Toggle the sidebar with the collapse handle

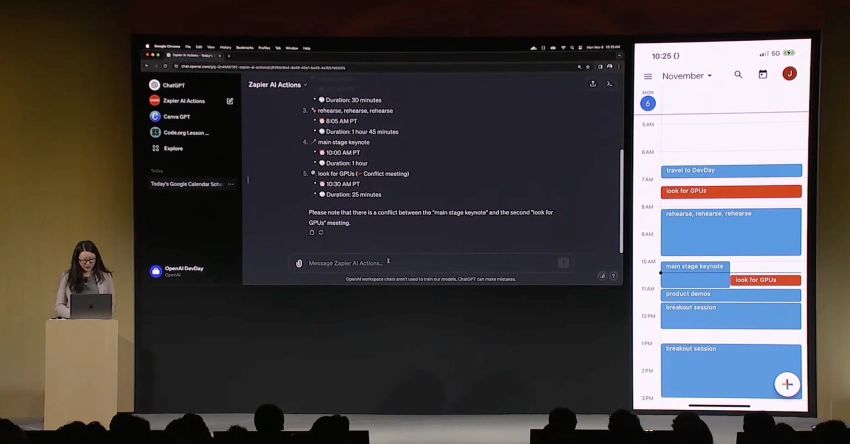(x=248, y=179)
